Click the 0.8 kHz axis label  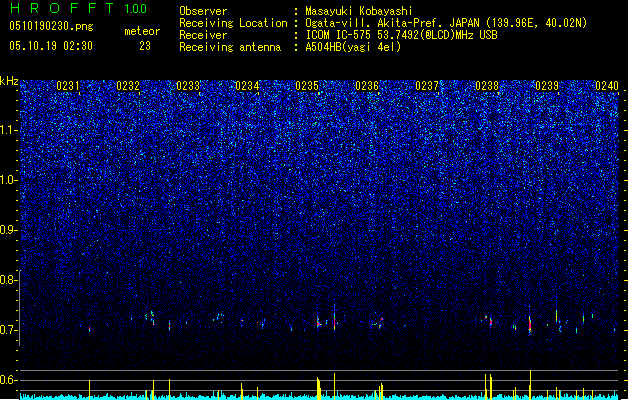coord(8,280)
